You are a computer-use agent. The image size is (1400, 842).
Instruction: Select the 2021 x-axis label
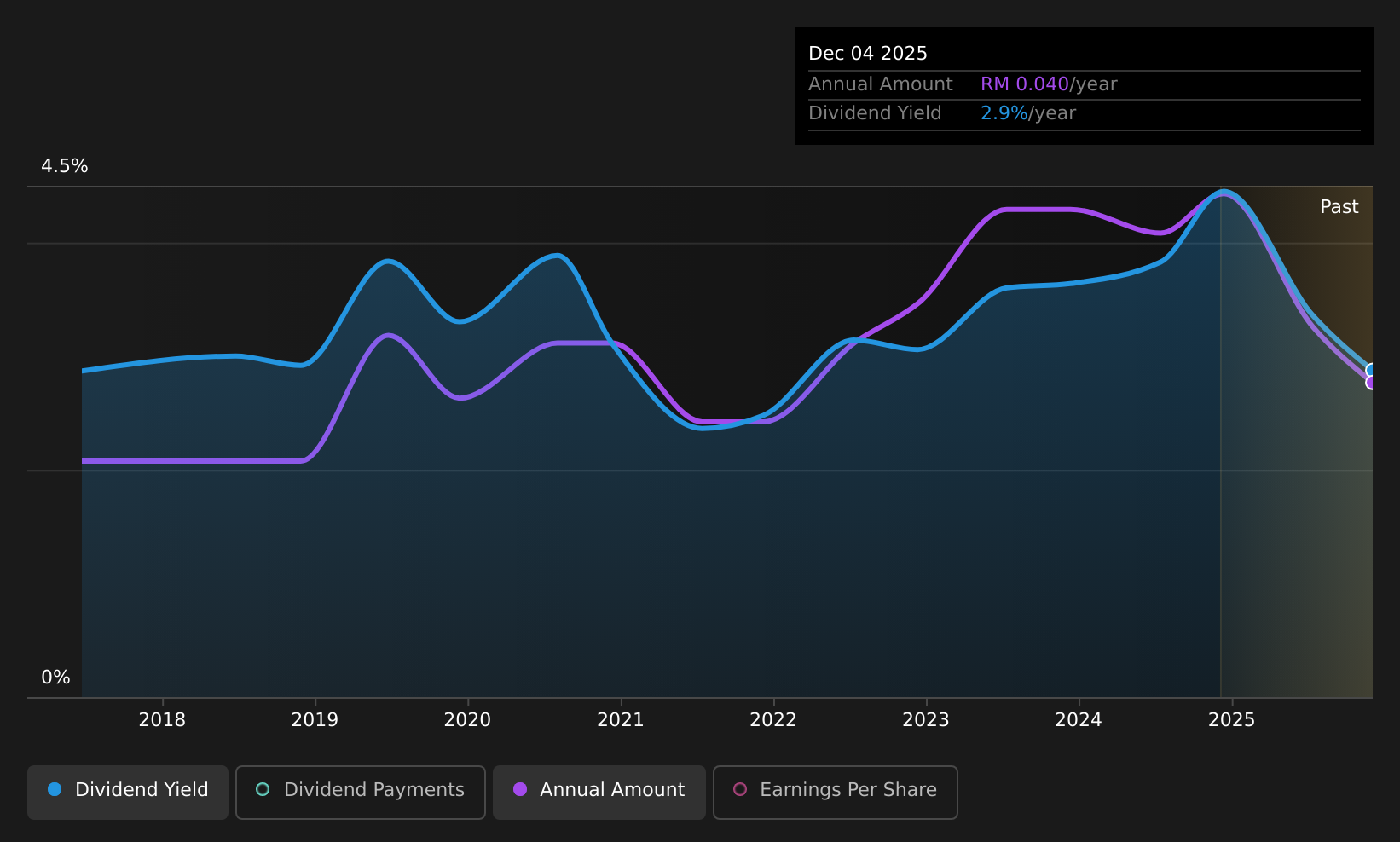click(x=621, y=720)
